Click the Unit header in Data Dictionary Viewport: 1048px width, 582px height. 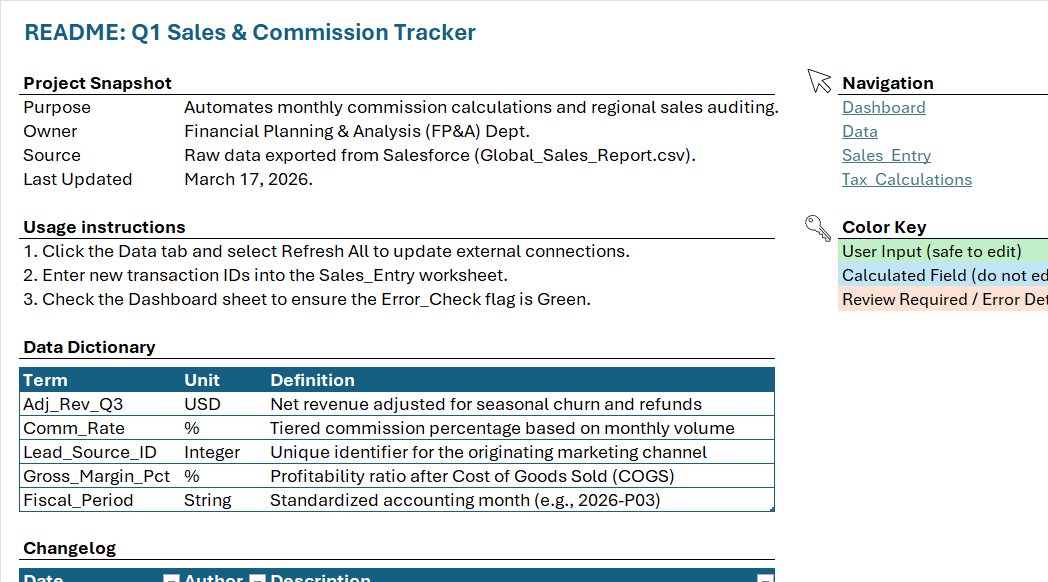pyautogui.click(x=202, y=380)
